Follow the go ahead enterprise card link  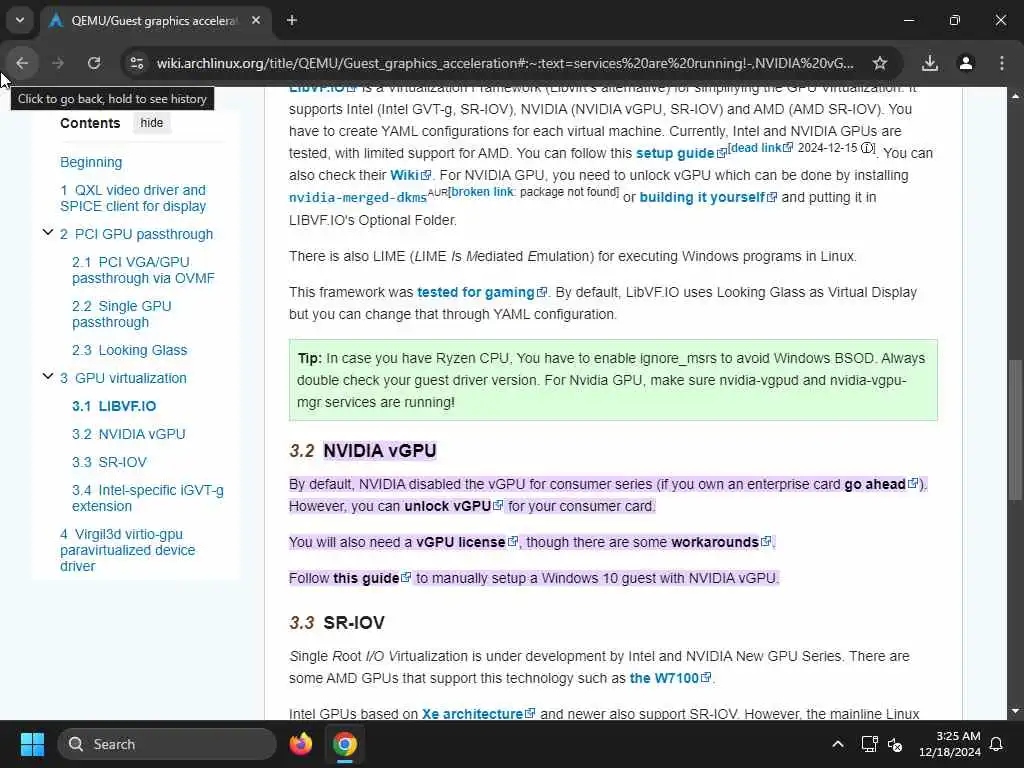881,485
